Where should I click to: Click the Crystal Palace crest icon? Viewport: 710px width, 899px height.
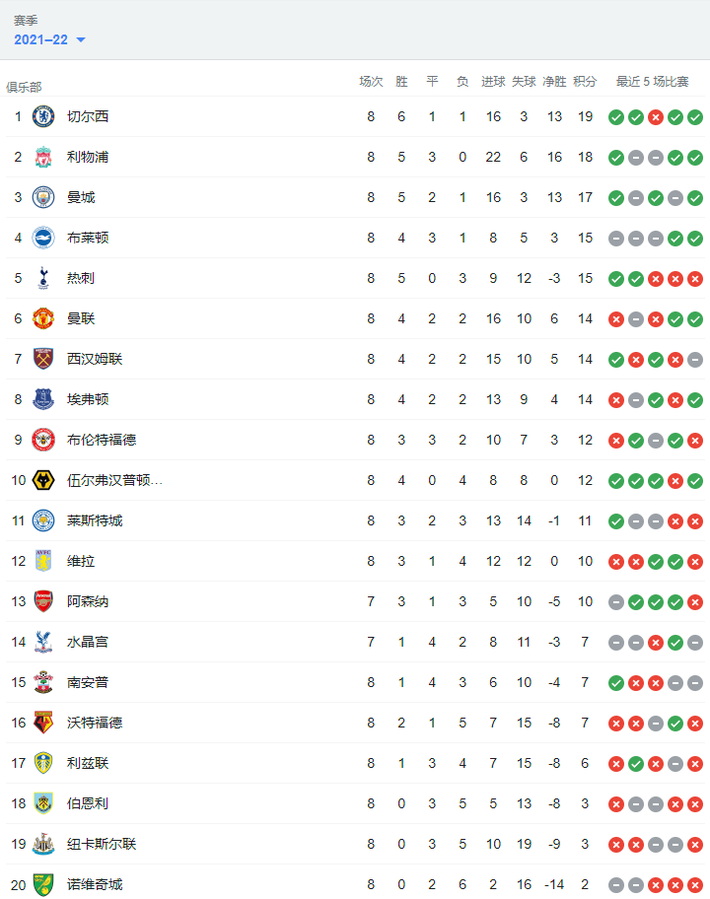pyautogui.click(x=43, y=641)
